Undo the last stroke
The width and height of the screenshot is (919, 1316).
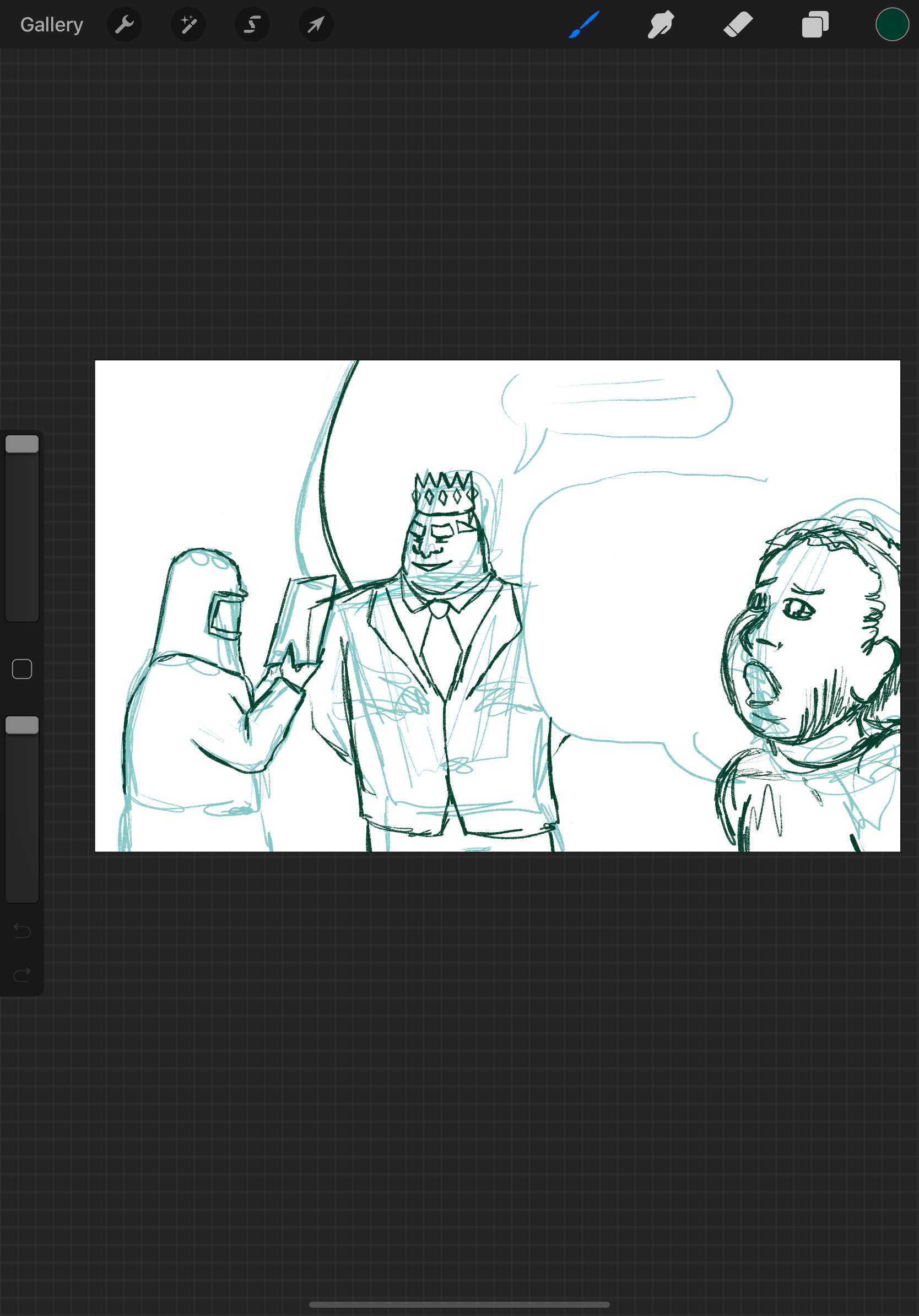click(x=22, y=930)
